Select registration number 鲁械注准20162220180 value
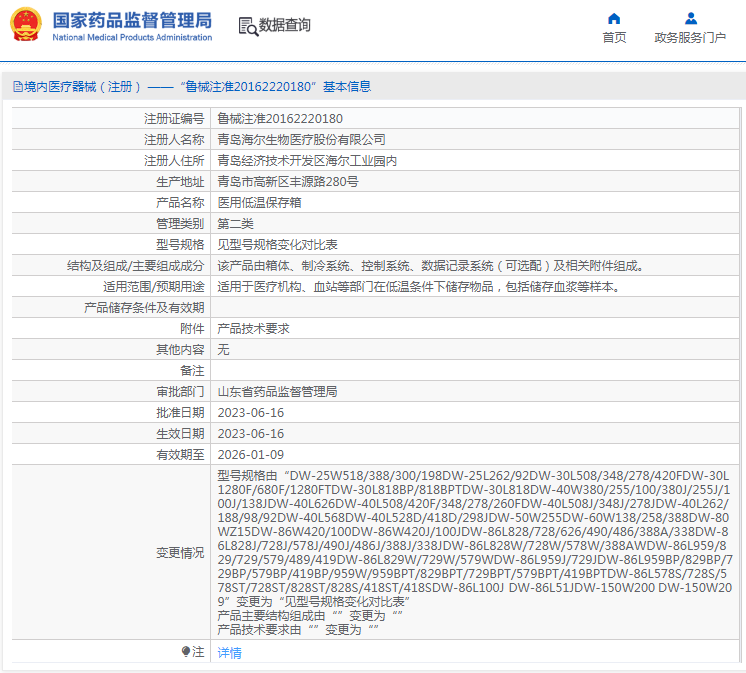Viewport: 746px width, 673px height. [x=280, y=118]
